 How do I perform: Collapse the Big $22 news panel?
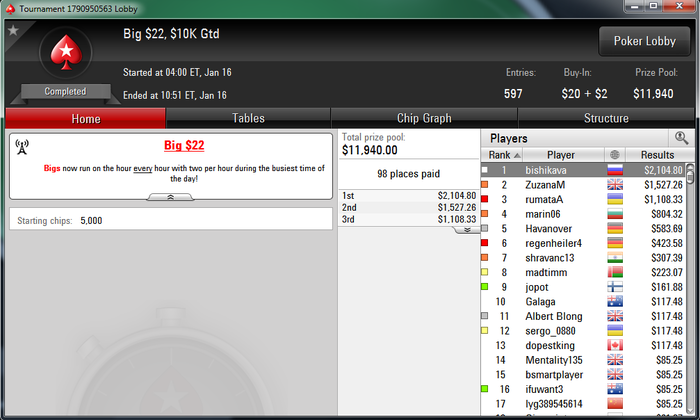pyautogui.click(x=171, y=197)
